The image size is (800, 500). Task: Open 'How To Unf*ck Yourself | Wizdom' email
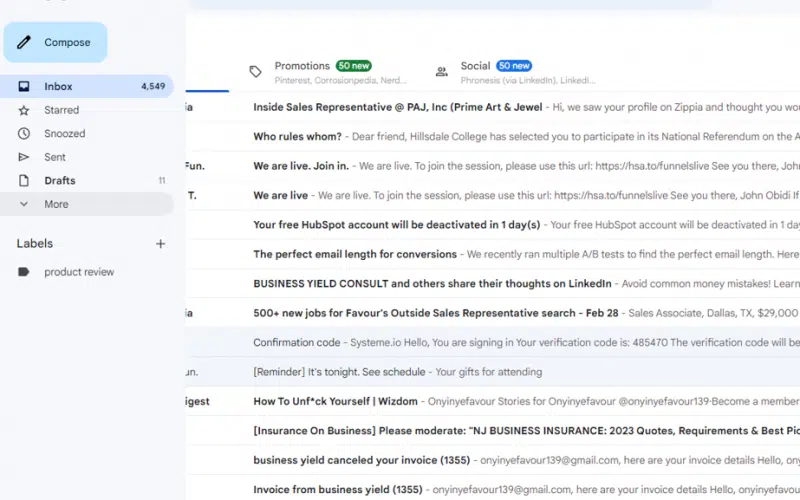[x=335, y=401]
